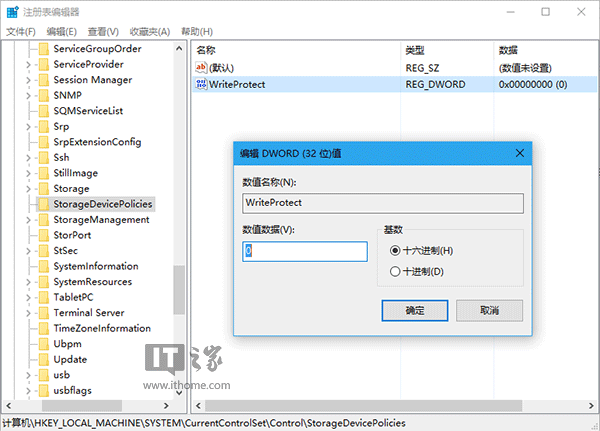Click the TimeZoneInformation folder icon
The height and width of the screenshot is (431, 600).
click(x=44, y=328)
